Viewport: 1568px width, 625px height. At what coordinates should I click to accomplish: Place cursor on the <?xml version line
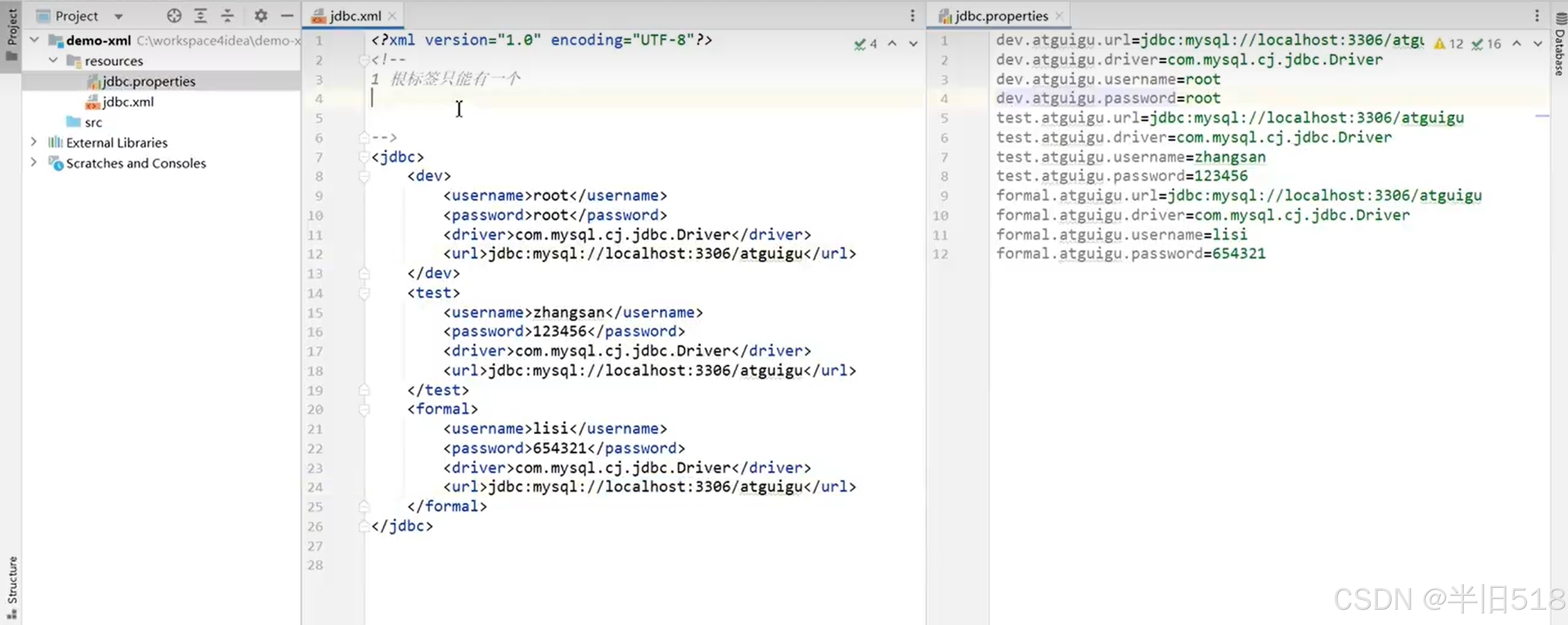[x=542, y=40]
